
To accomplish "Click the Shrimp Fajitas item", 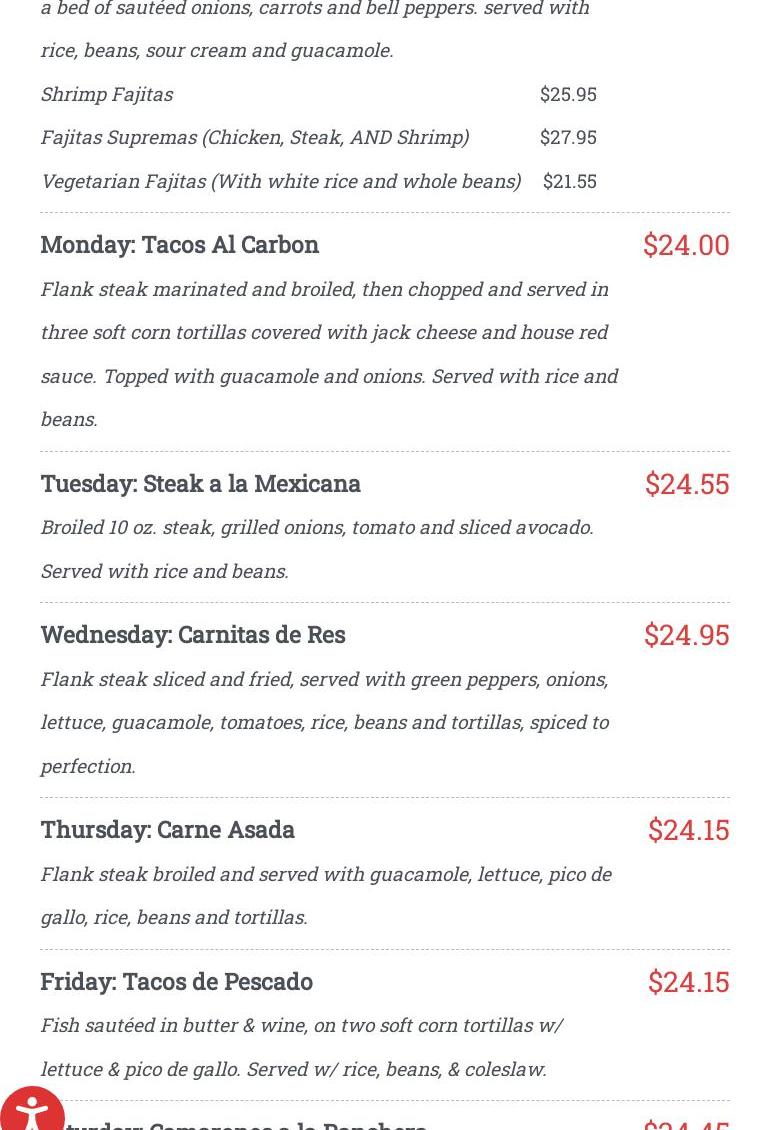I will click(x=107, y=94).
